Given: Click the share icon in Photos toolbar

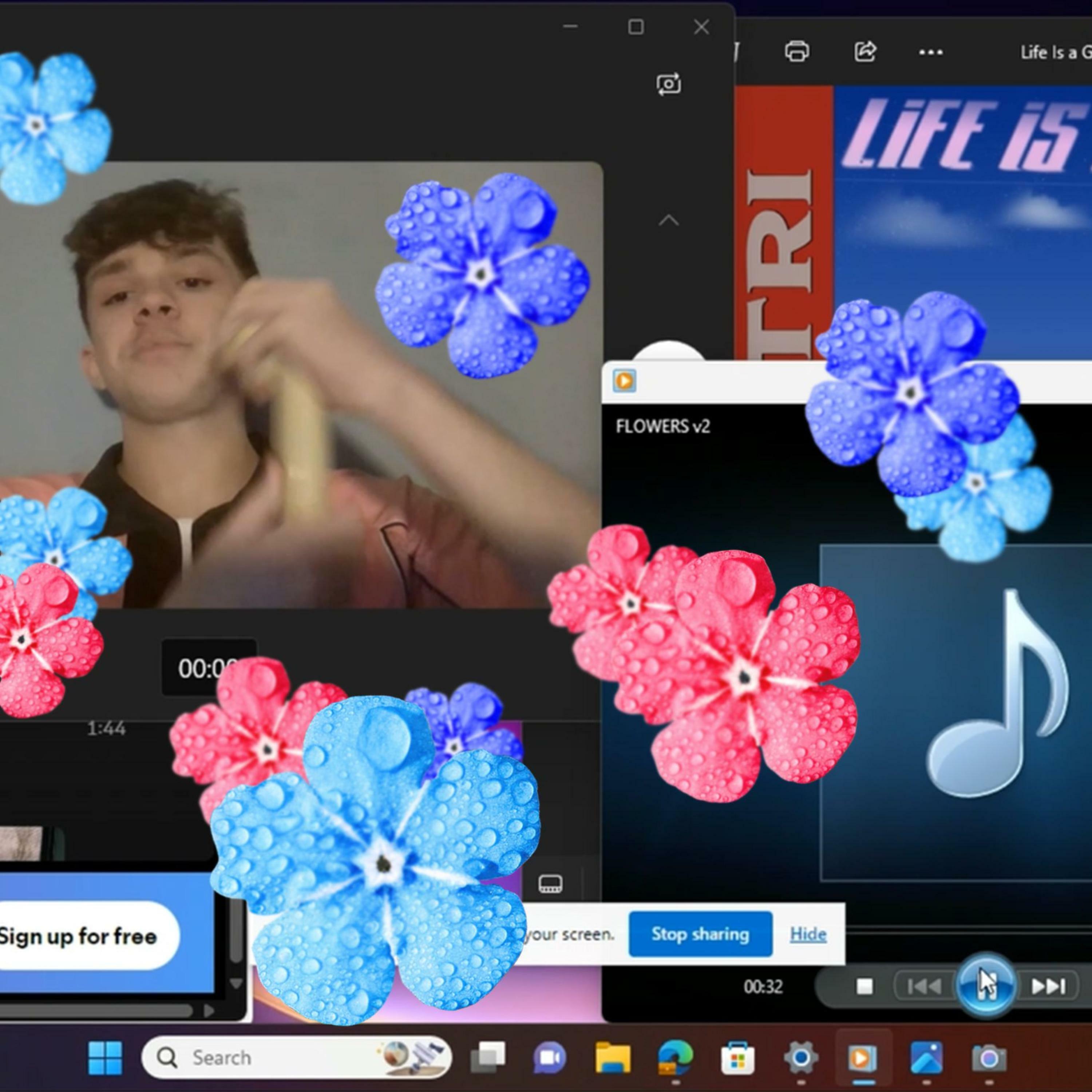Looking at the screenshot, I should (x=865, y=51).
